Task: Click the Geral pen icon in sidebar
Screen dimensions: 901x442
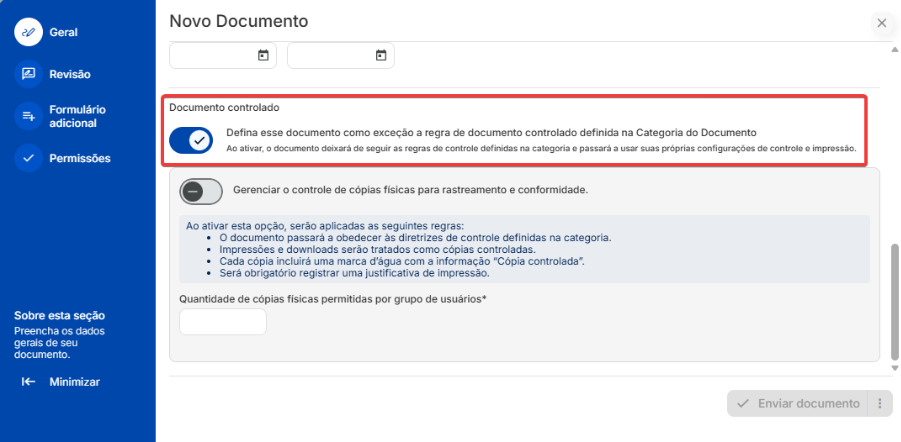Action: (x=28, y=32)
